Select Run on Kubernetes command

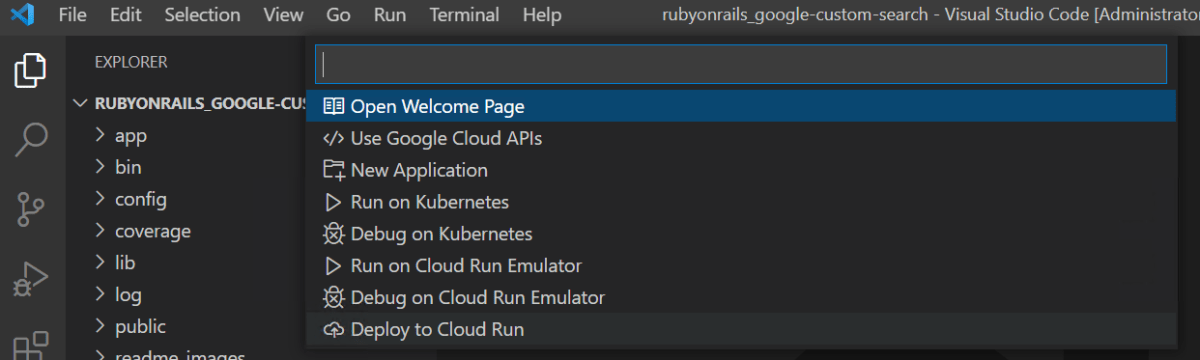click(x=741, y=202)
